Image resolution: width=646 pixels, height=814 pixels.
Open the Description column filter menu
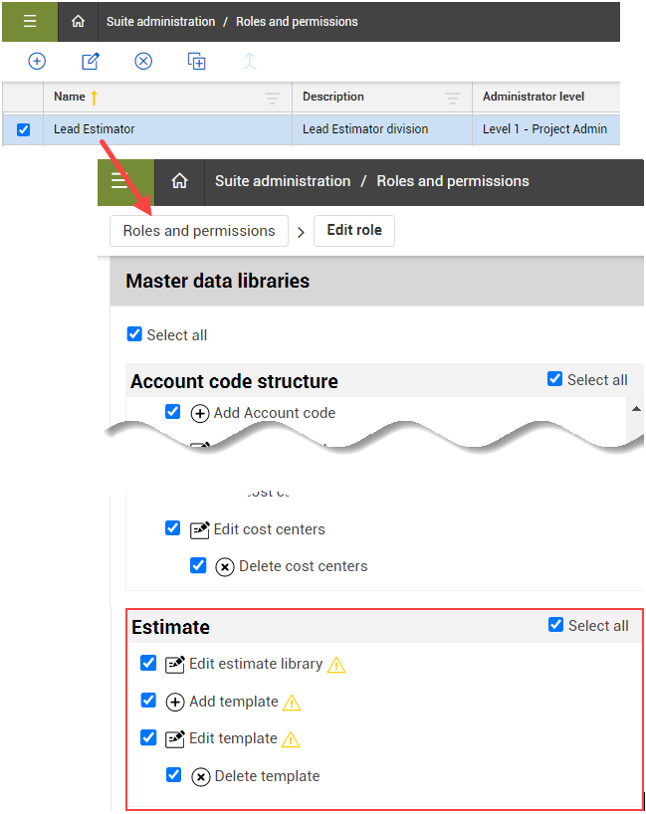tap(454, 97)
